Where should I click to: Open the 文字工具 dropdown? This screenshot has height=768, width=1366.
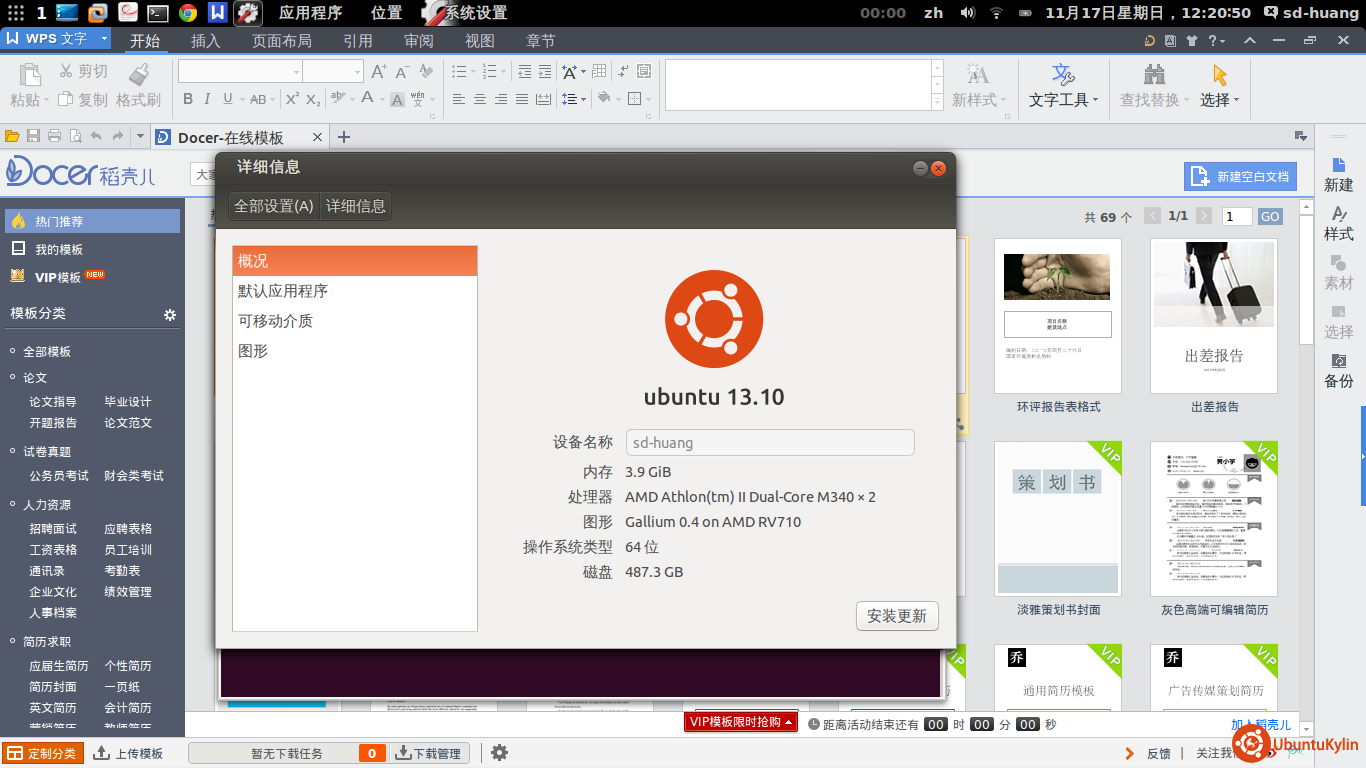pos(1063,87)
